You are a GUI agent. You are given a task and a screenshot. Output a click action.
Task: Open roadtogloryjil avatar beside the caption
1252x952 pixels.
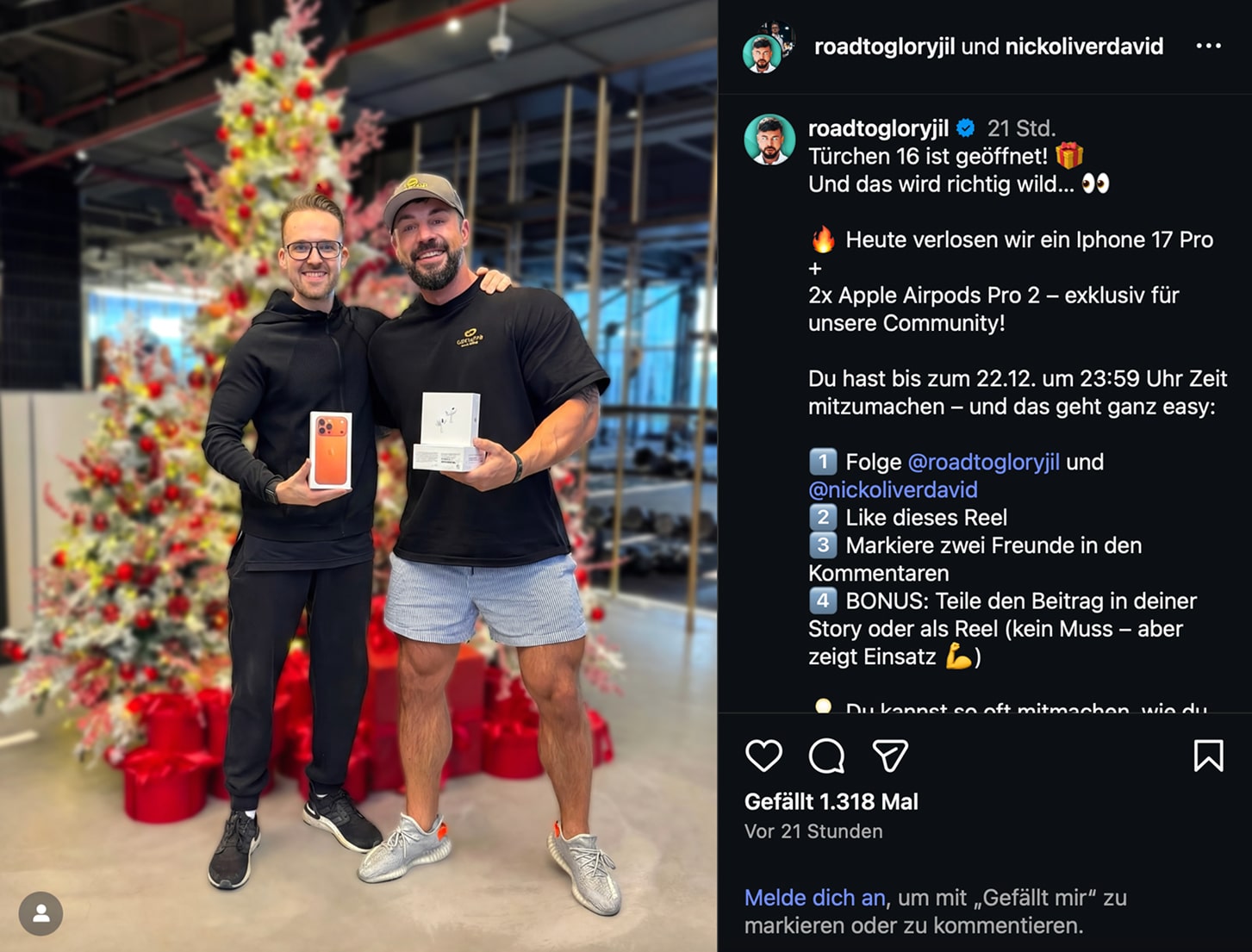[769, 140]
